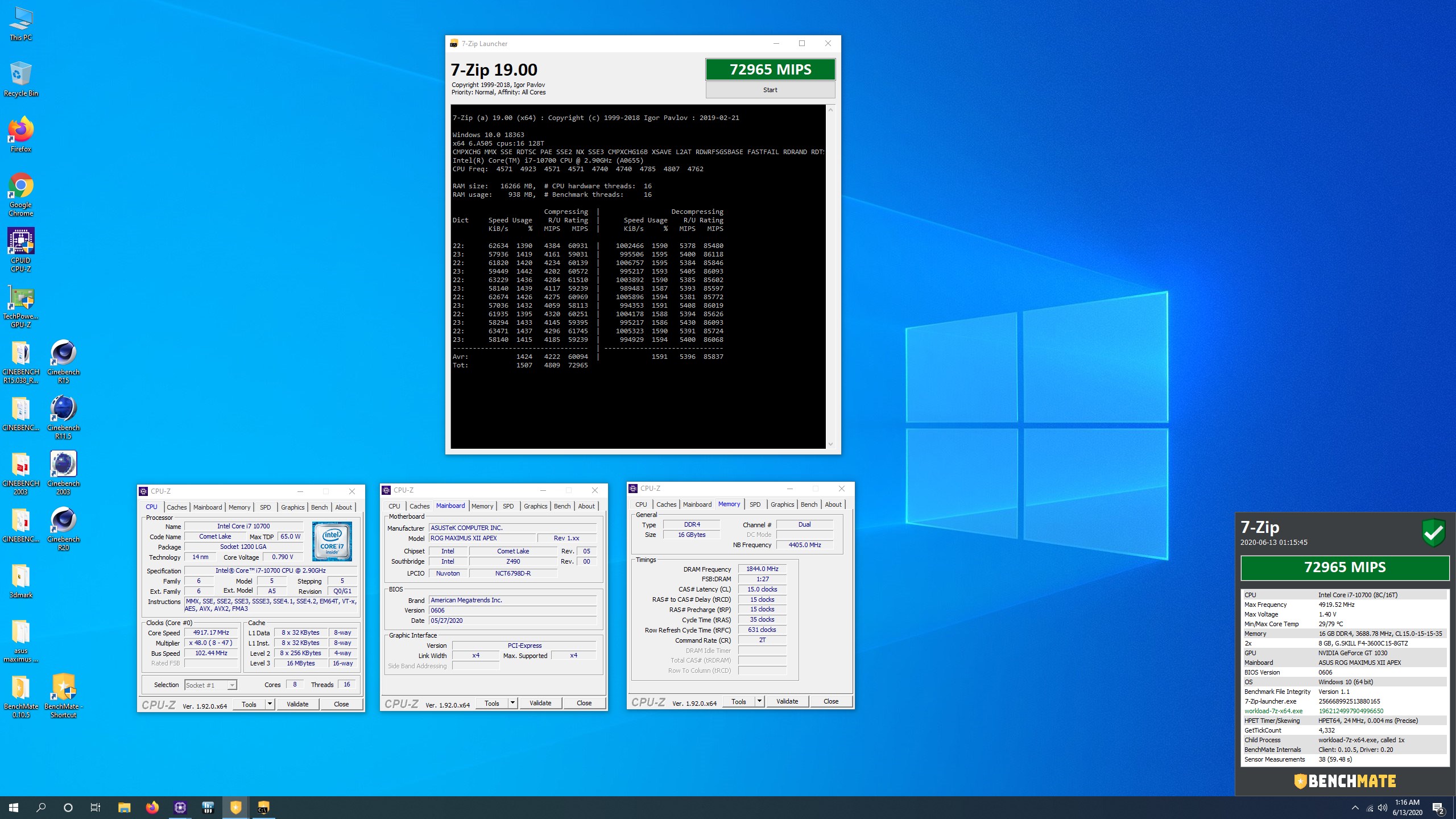Click the BenchMate validation shield checkmark
The height and width of the screenshot is (819, 1456).
(1433, 533)
